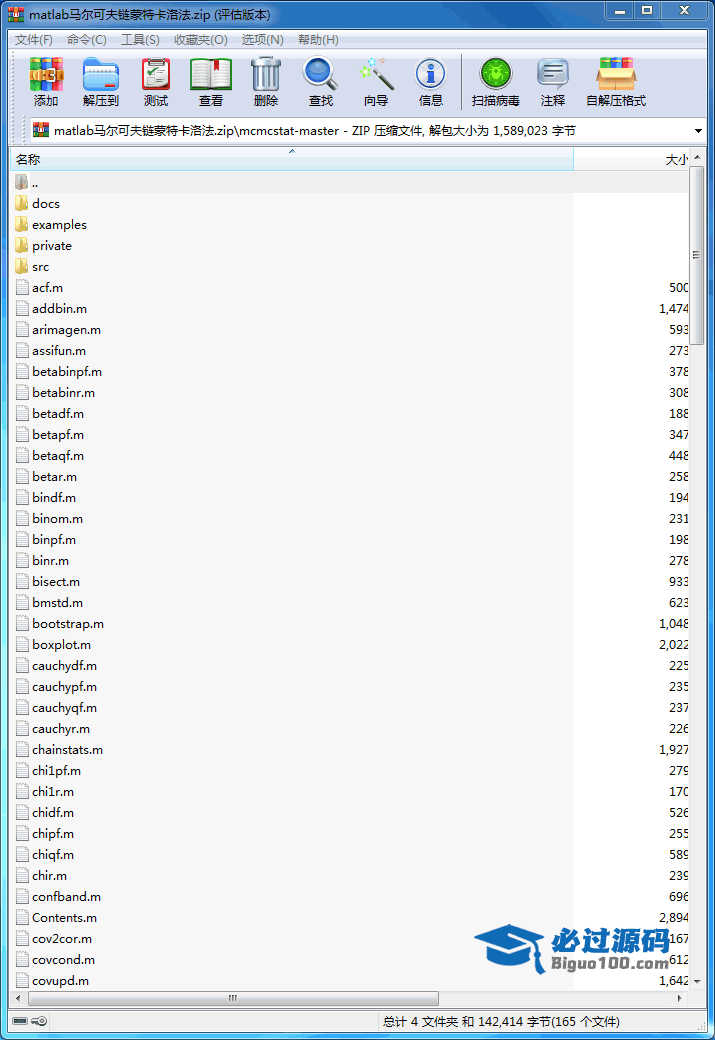Screen dimensions: 715x1040
Task: Show archive Info (信息) icon
Action: click(430, 82)
